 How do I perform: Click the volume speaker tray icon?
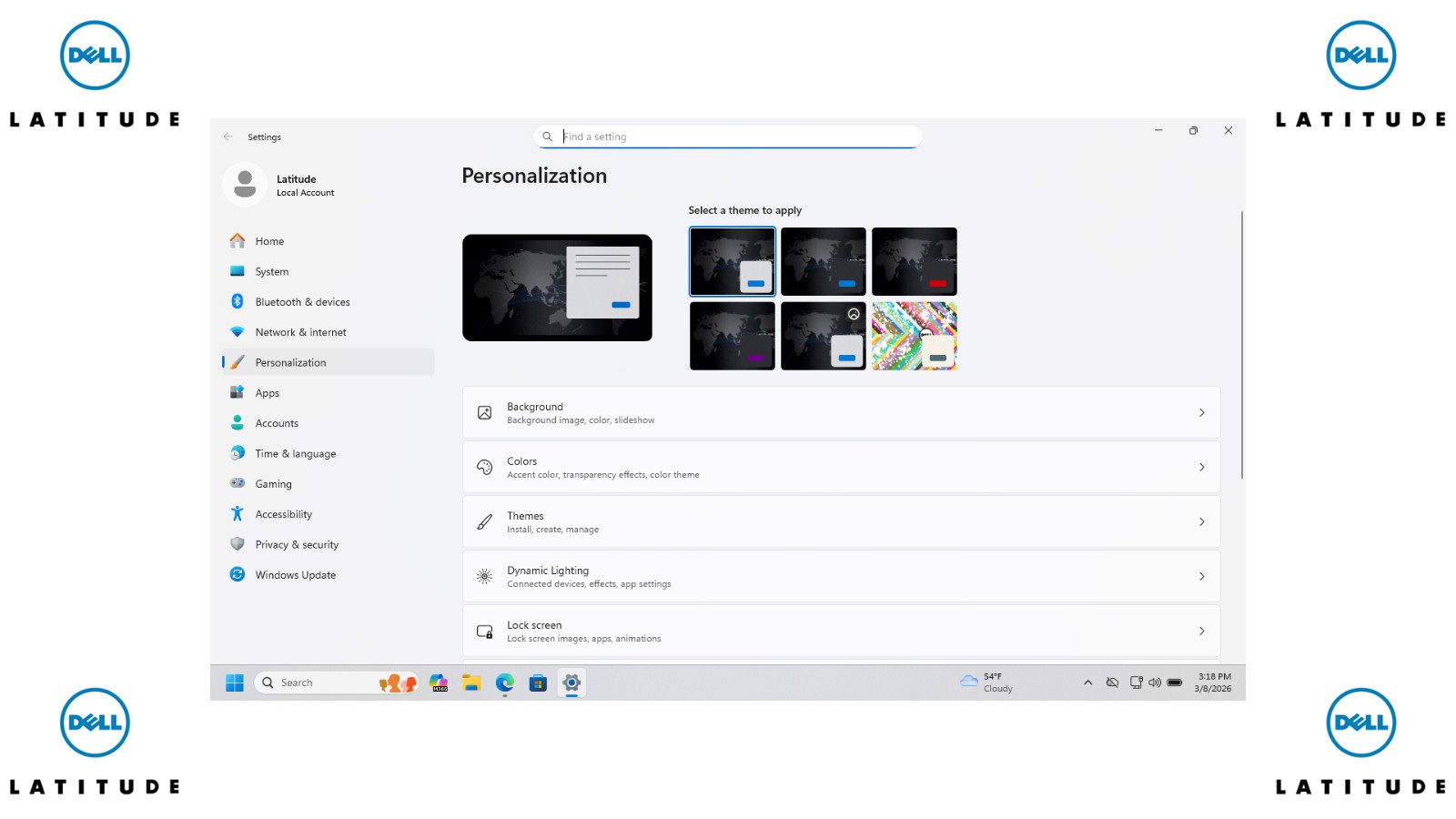click(x=1155, y=682)
